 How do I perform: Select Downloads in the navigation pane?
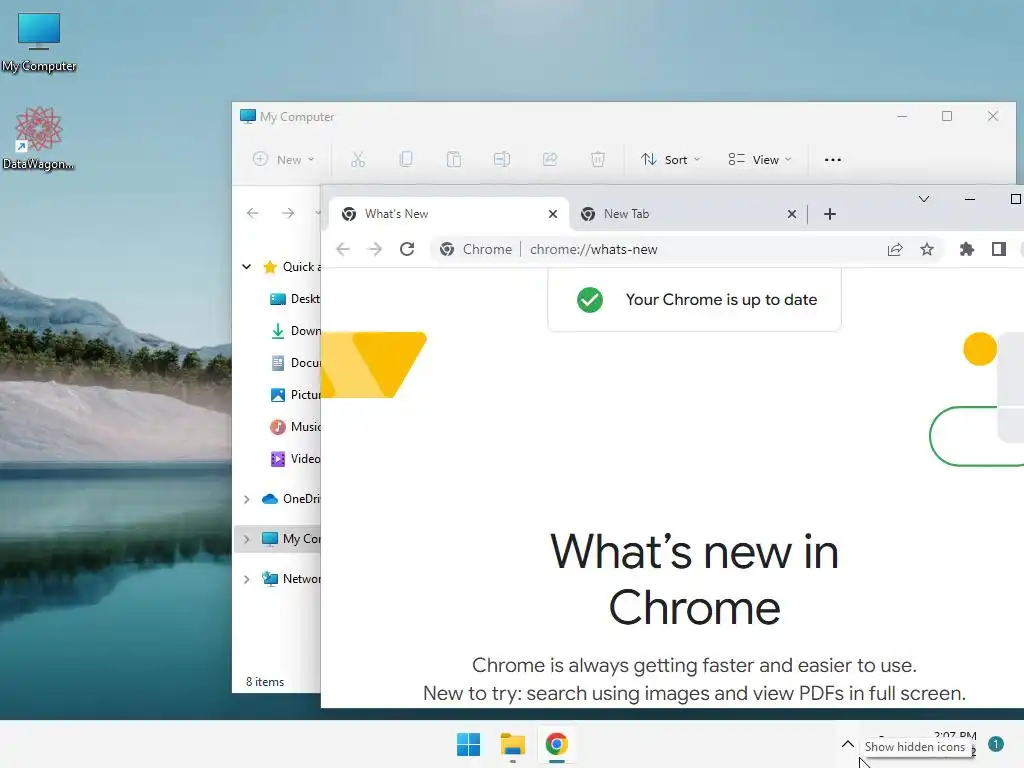click(295, 330)
